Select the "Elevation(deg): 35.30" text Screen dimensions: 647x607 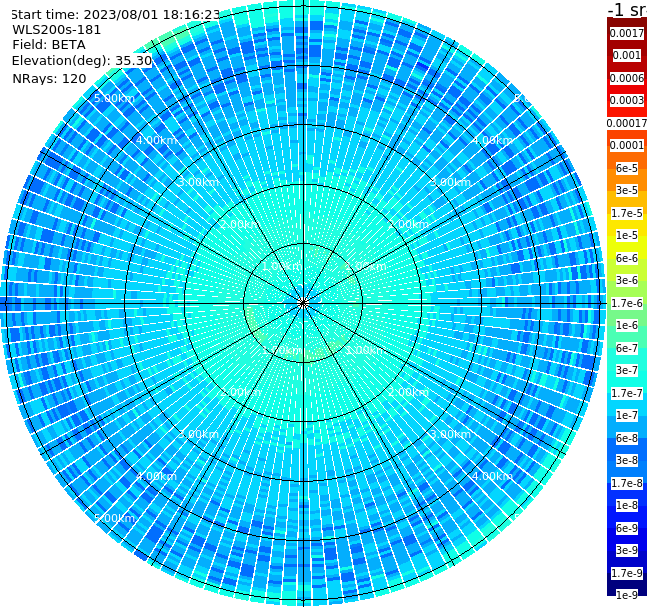click(x=82, y=61)
